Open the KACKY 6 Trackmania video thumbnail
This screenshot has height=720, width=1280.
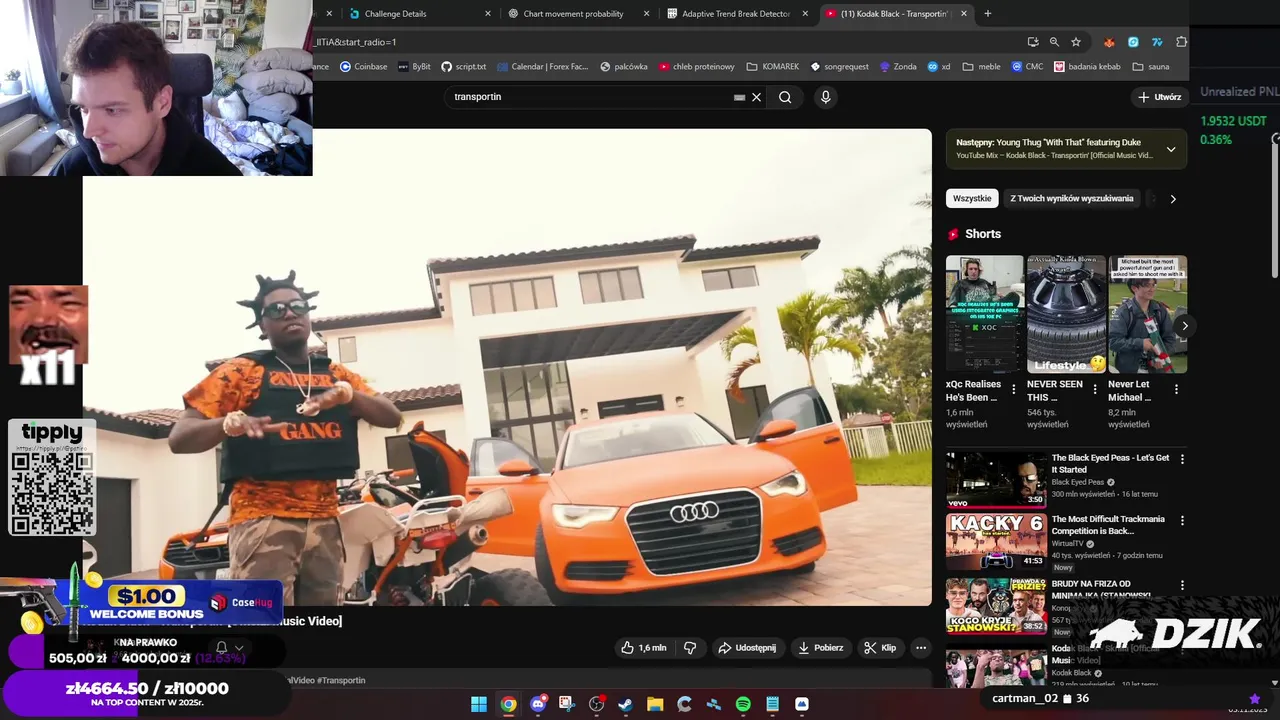(996, 541)
